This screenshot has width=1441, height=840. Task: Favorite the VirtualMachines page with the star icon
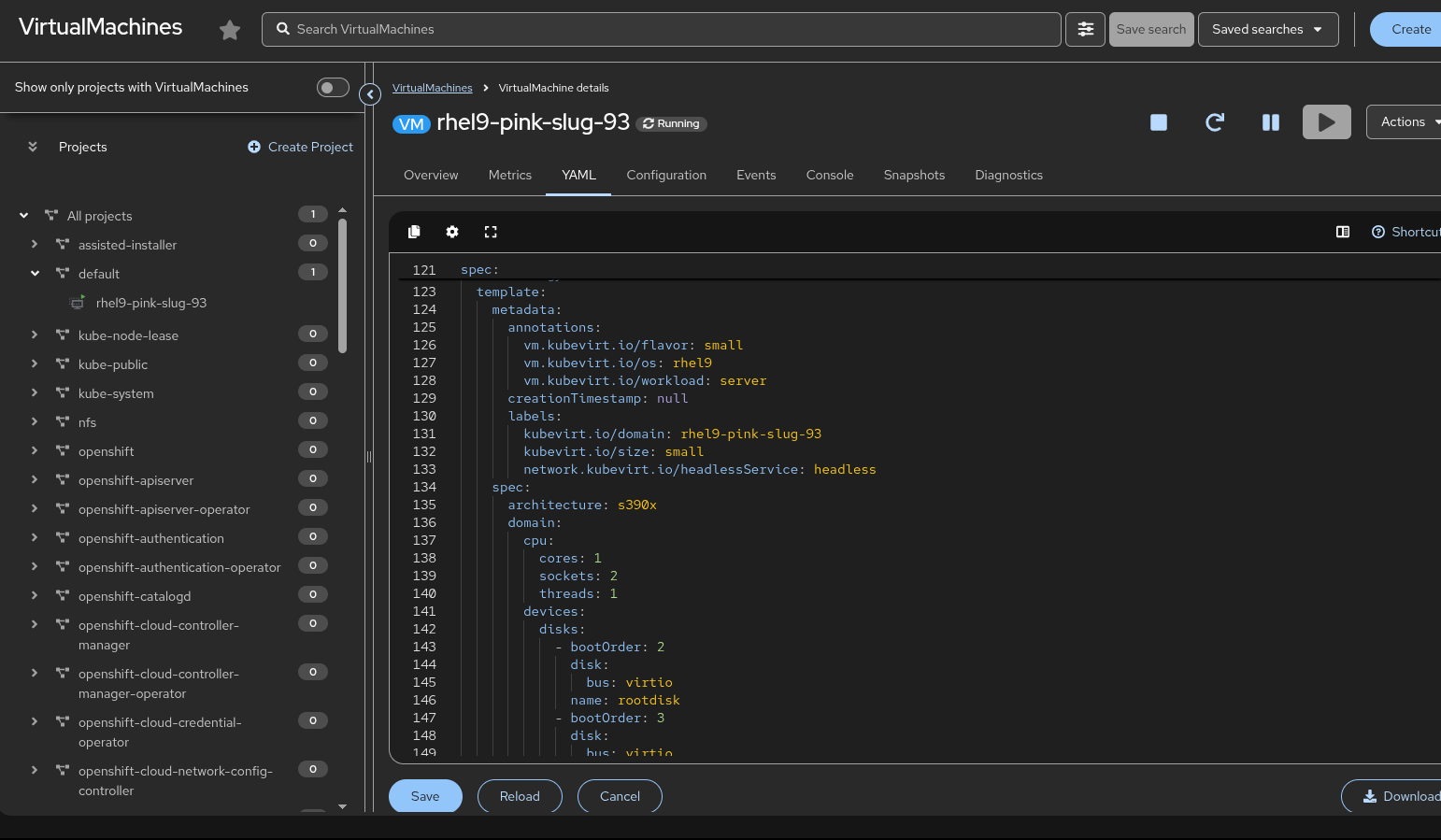pos(230,31)
